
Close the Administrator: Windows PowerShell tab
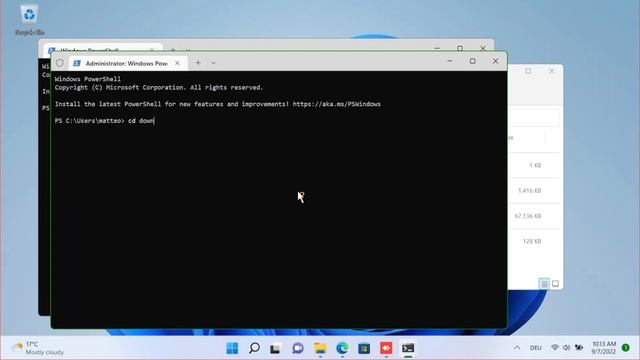[177, 63]
